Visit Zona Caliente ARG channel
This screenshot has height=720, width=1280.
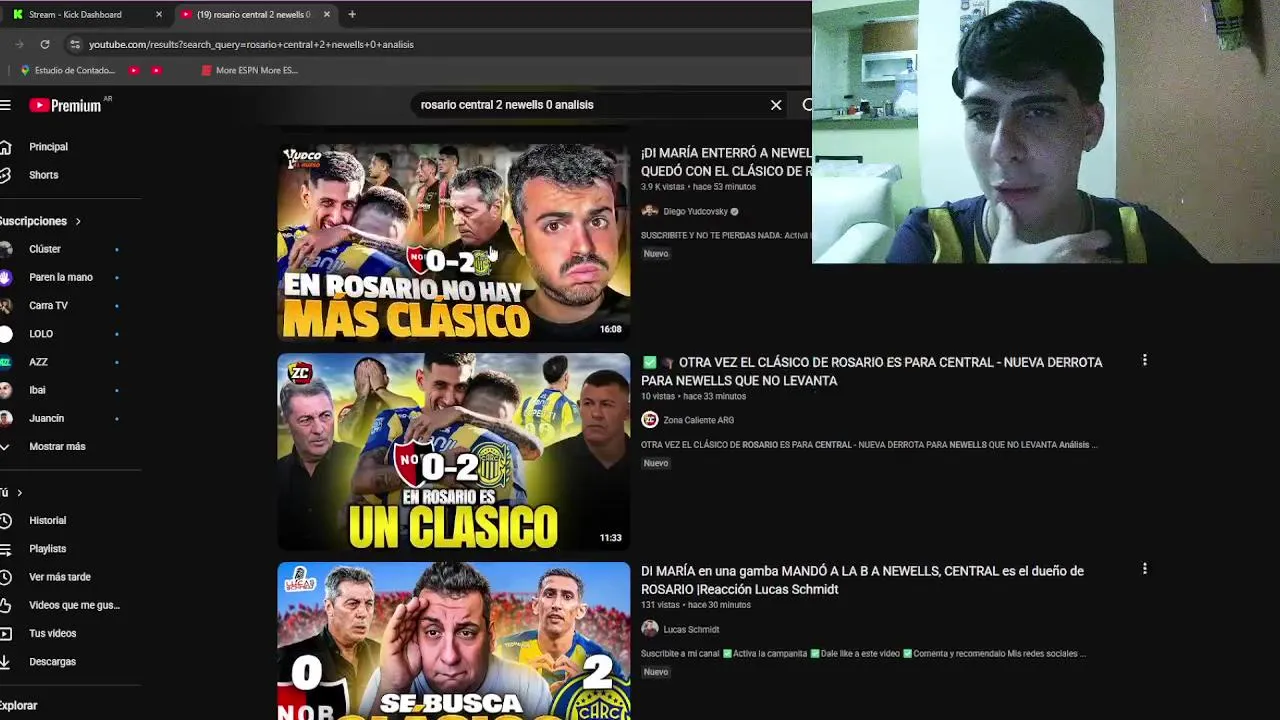698,420
